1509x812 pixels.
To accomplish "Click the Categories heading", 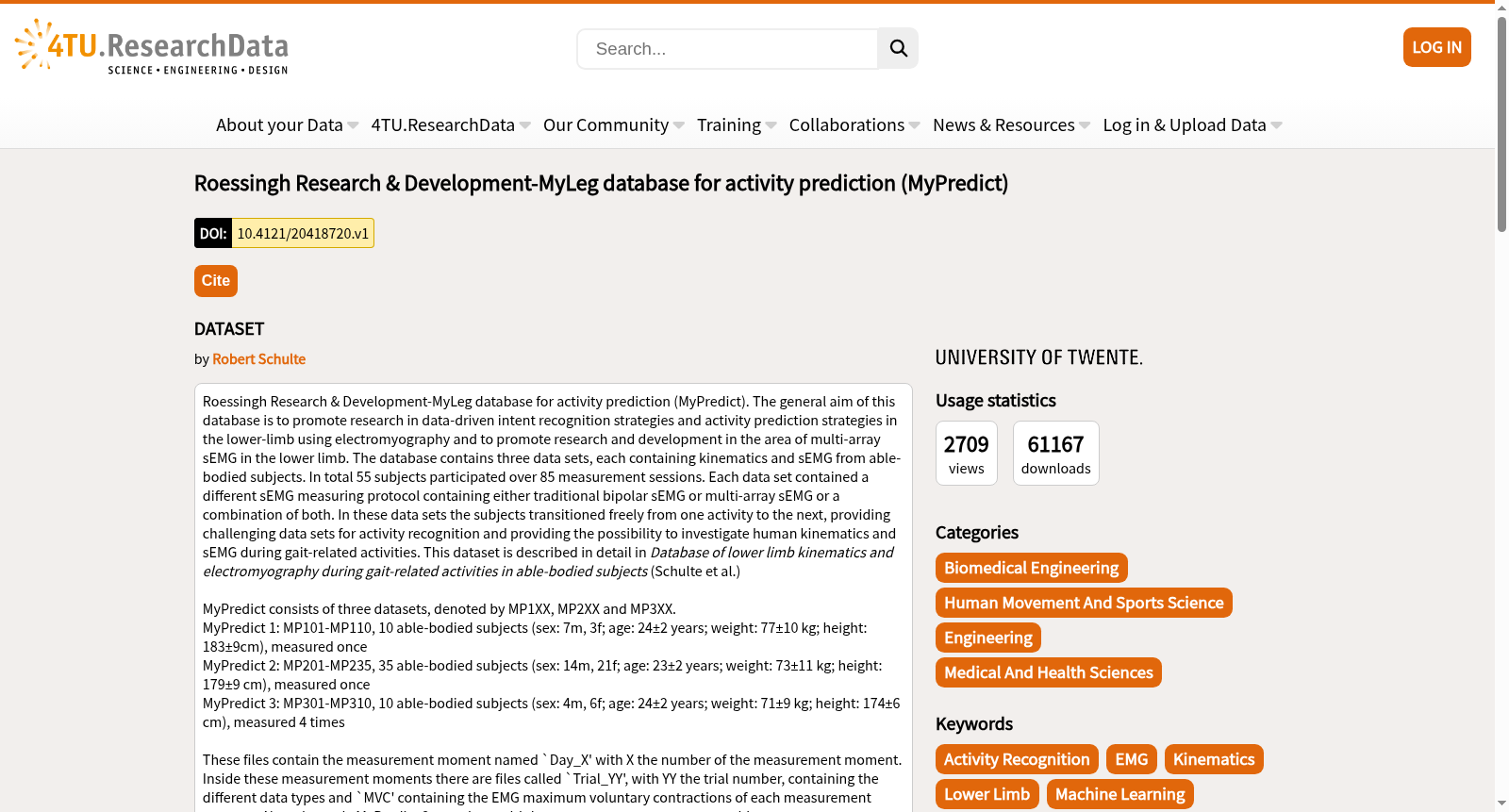I will 977,533.
